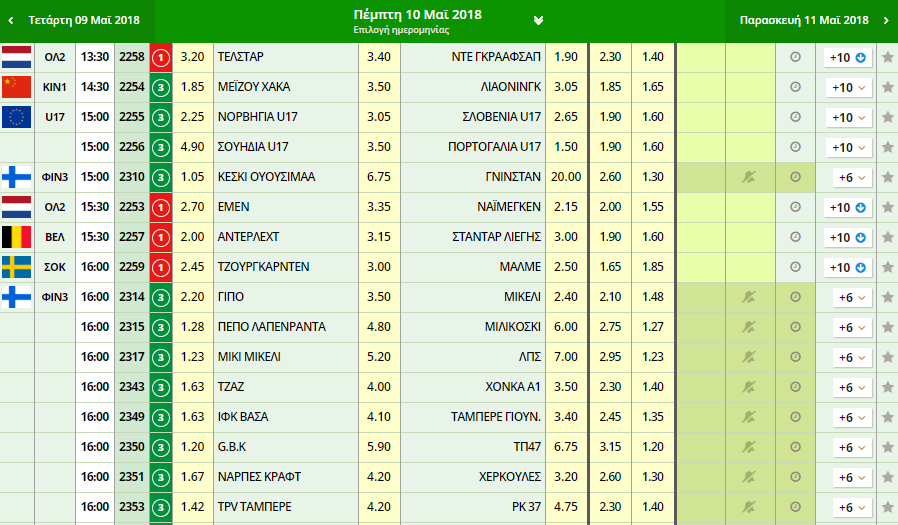Click the red badge in the ΑΝΤΕΡΛΕΧΤ row
This screenshot has height=525, width=898.
161,238
